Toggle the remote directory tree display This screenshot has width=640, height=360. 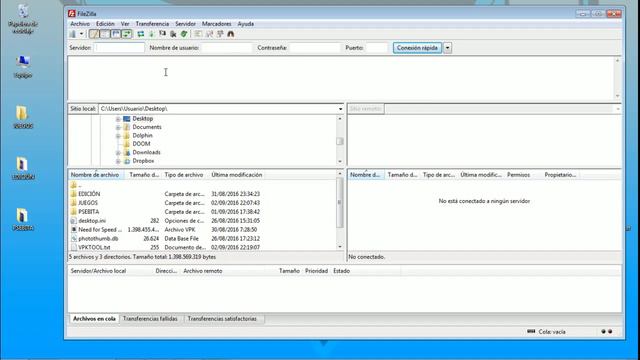click(116, 34)
